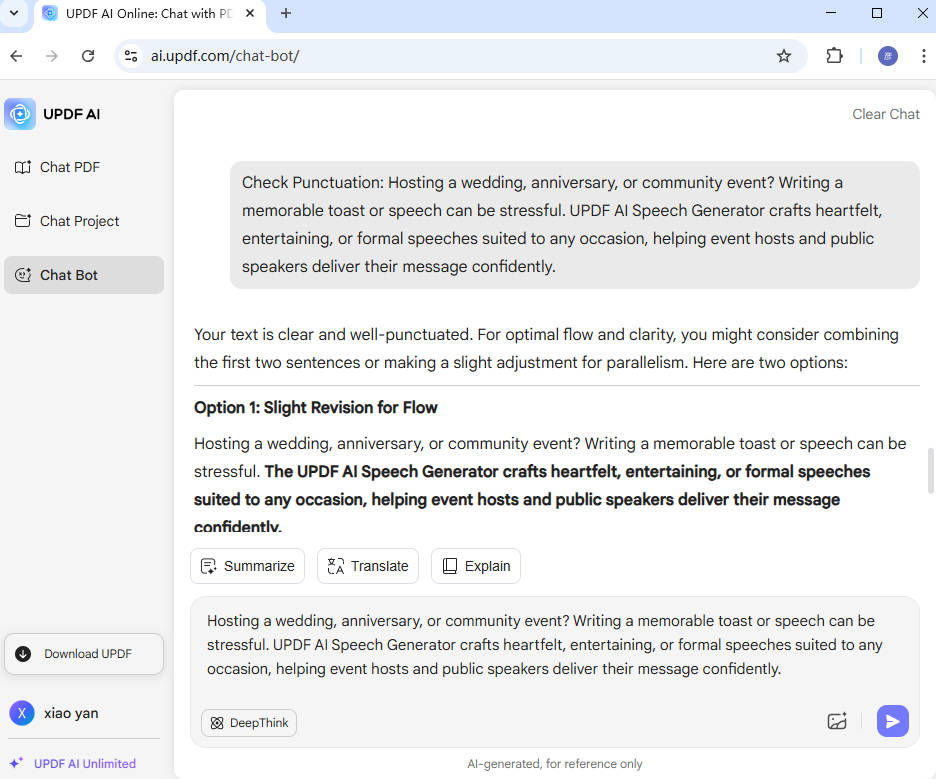This screenshot has height=779, width=936.
Task: Toggle the DeepThink mode
Action: 249,723
